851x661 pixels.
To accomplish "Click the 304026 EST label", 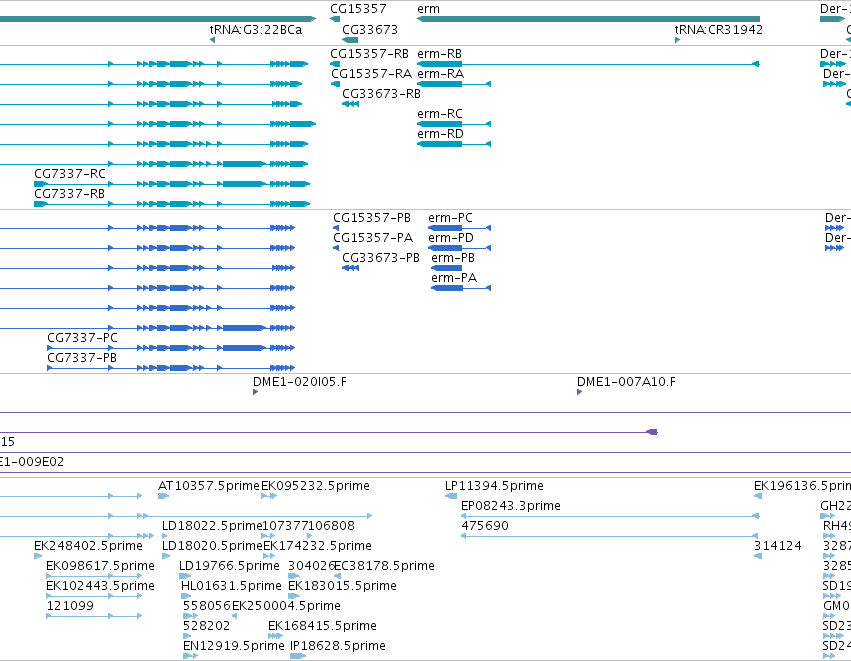I will coord(311,566).
